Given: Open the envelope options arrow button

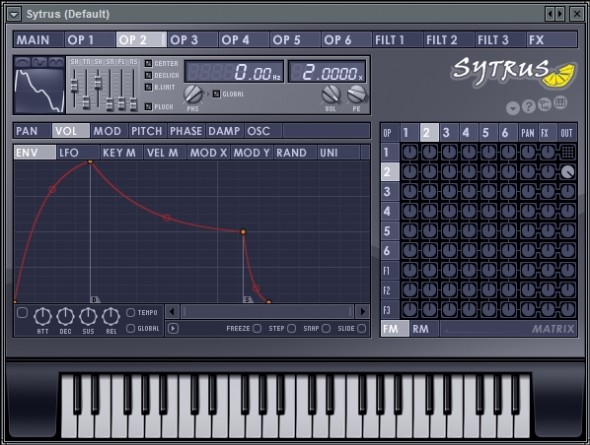Looking at the screenshot, I should [x=173, y=328].
